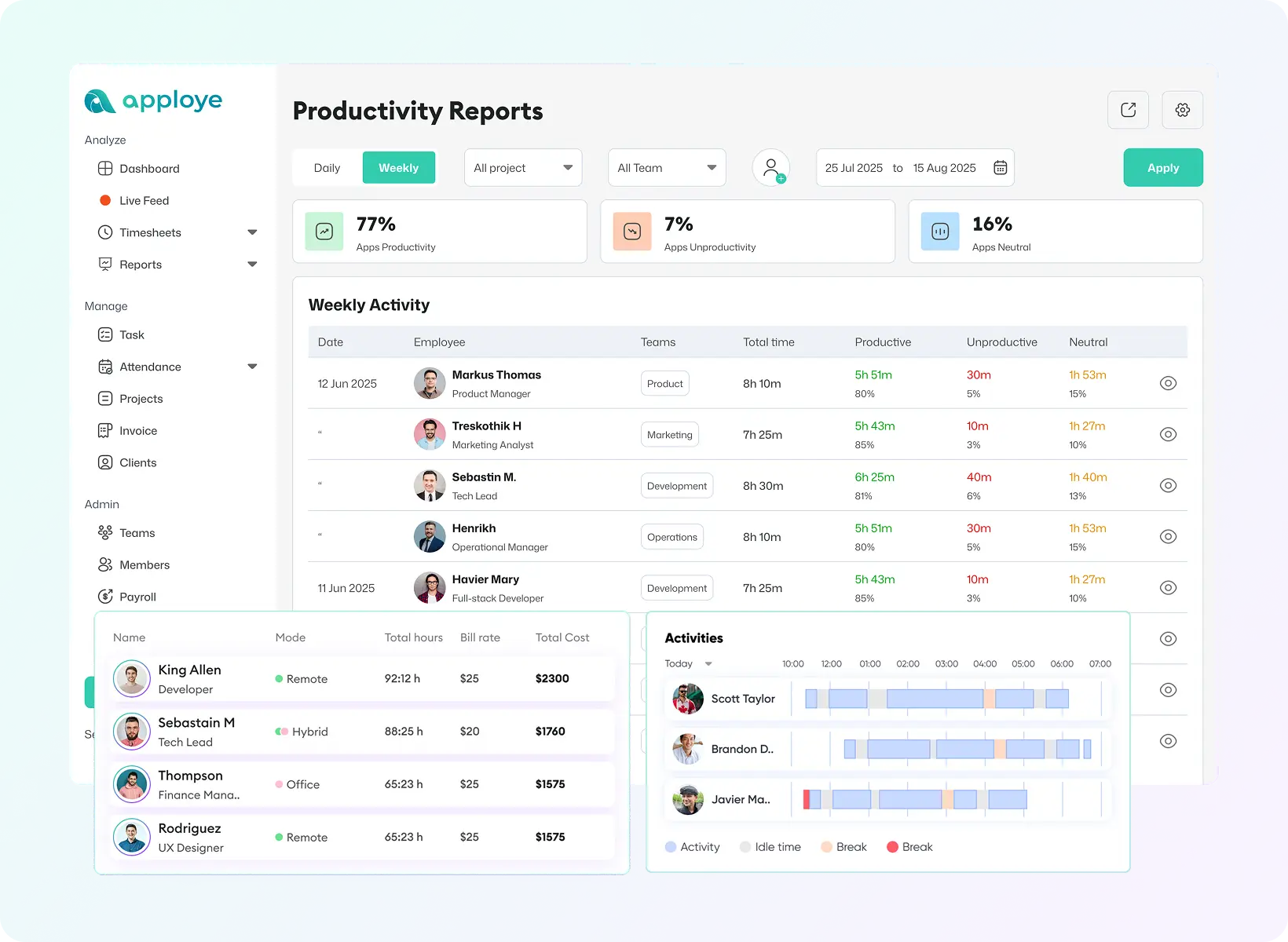Select the Weekly view tab
Image resolution: width=1288 pixels, height=942 pixels.
coord(398,167)
